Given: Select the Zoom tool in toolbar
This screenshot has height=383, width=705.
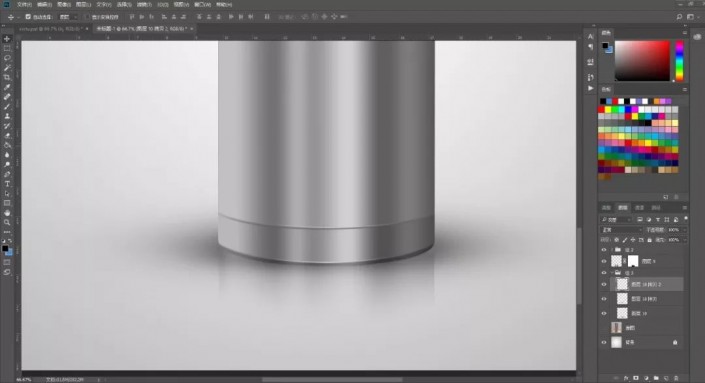Looking at the screenshot, I should tap(7, 223).
